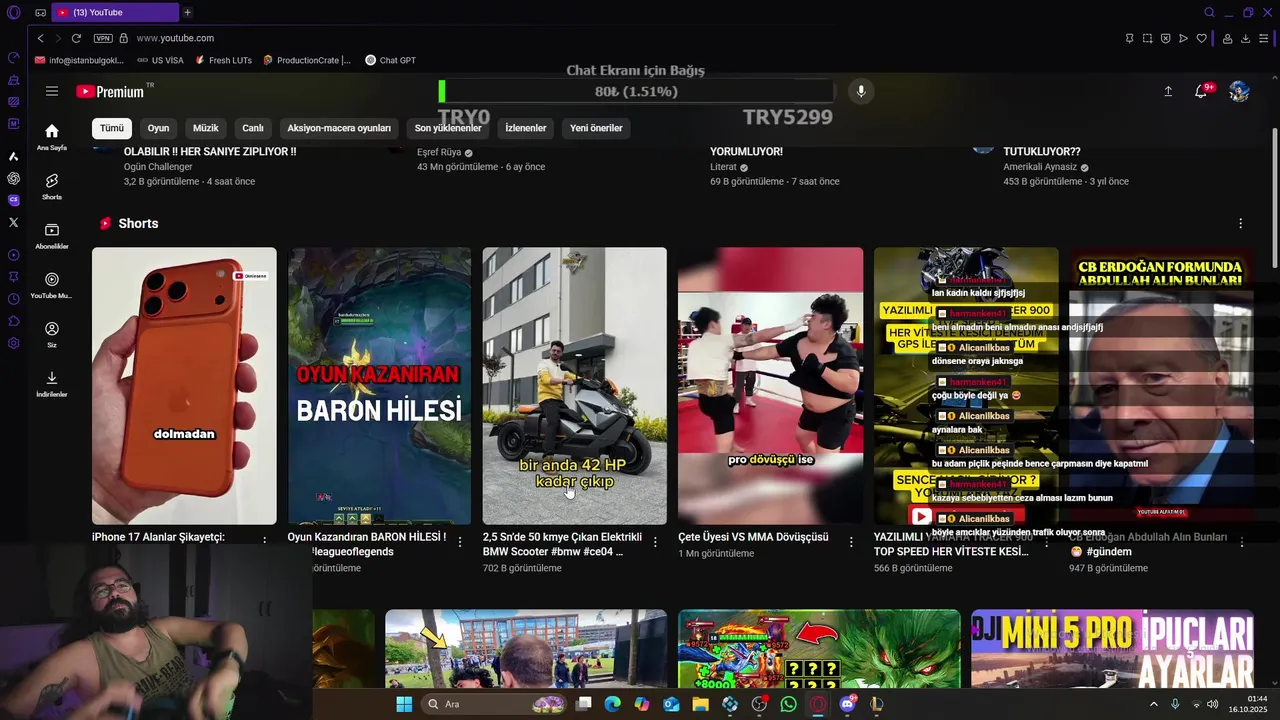Open Opera easy setup menu icon
This screenshot has width=1280, height=720.
click(x=1264, y=38)
